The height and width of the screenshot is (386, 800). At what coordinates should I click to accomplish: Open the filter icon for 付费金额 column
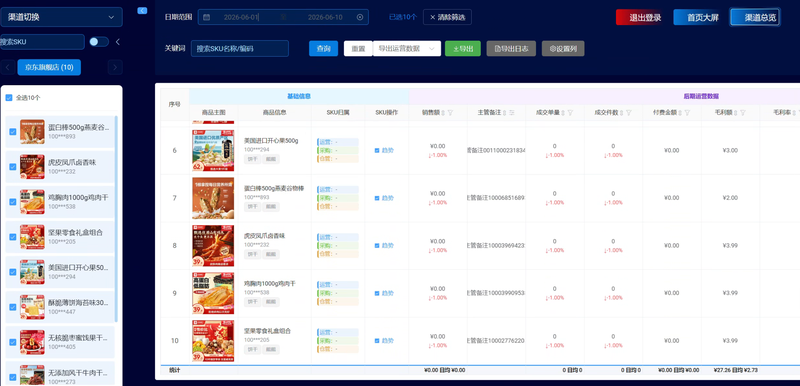[x=687, y=113]
